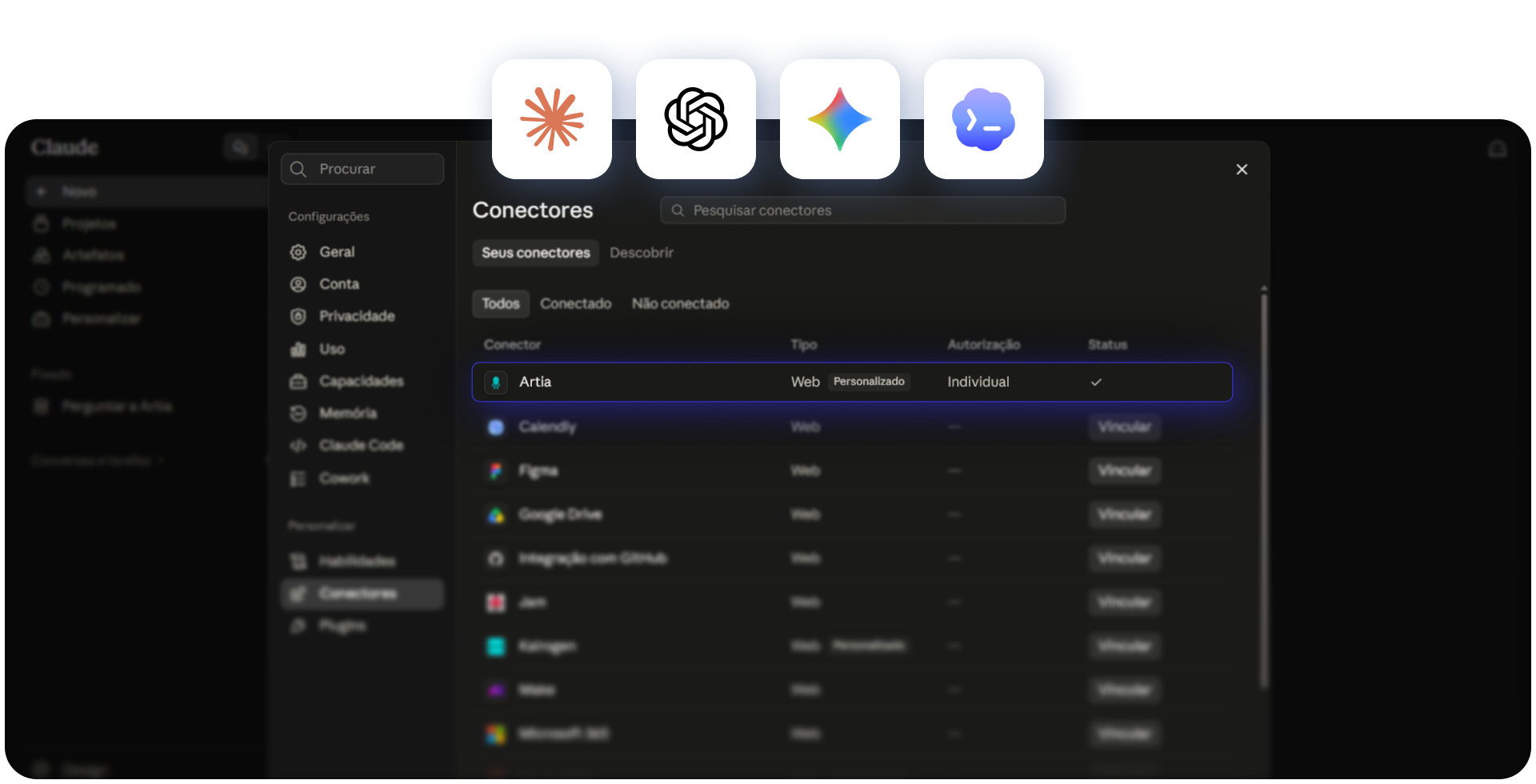Image resolution: width=1536 pixels, height=784 pixels.
Task: Click Vincular for Google Drive
Action: pos(1124,515)
